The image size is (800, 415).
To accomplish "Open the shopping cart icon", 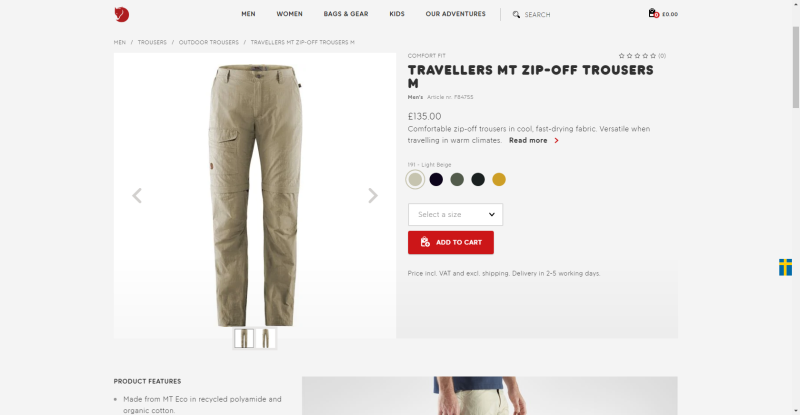I will 653,13.
